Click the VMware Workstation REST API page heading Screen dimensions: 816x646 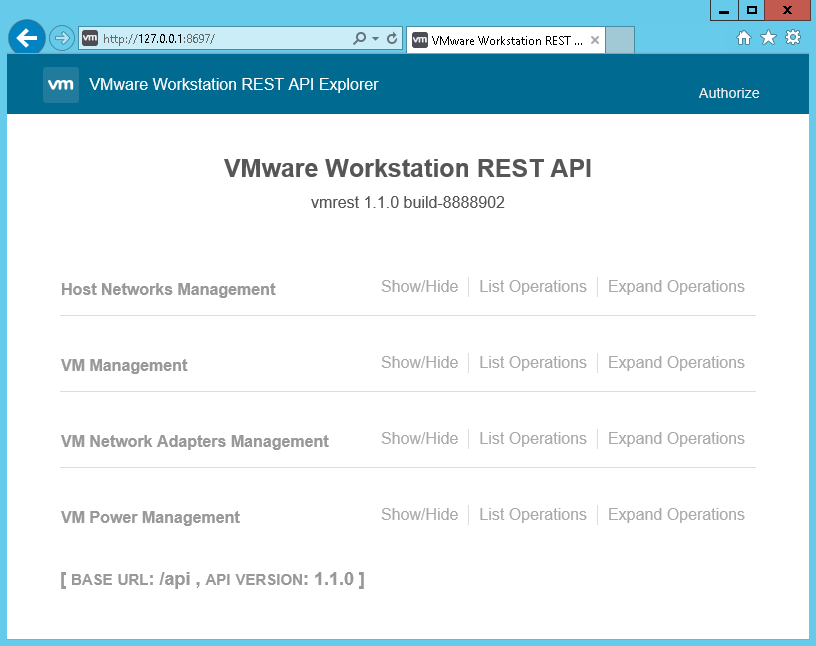click(408, 169)
